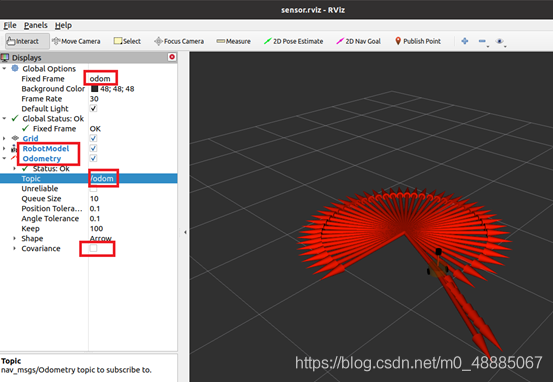Collapse the Odometry display properties
The height and width of the screenshot is (382, 553).
point(4,158)
